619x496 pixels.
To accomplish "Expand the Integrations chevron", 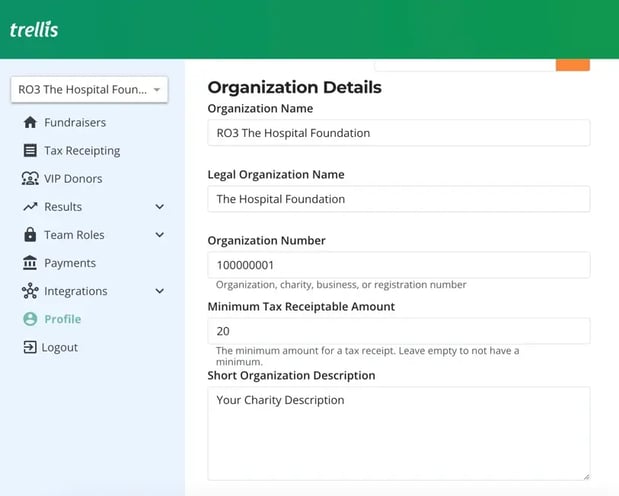I will [x=159, y=291].
